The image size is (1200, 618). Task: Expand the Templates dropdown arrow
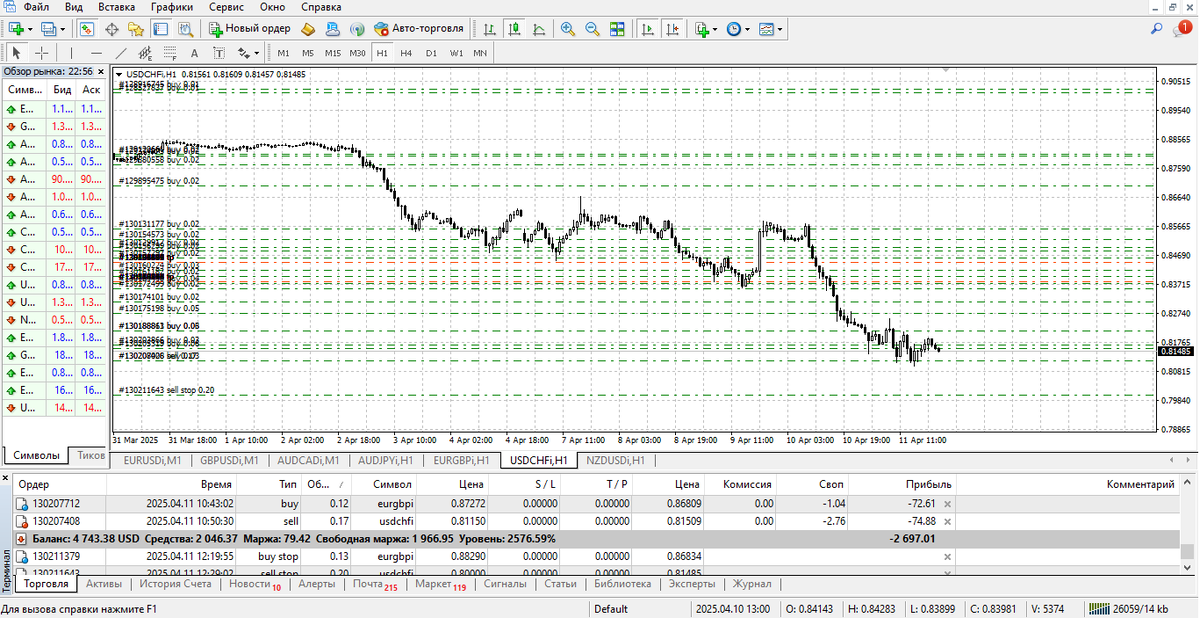781,29
